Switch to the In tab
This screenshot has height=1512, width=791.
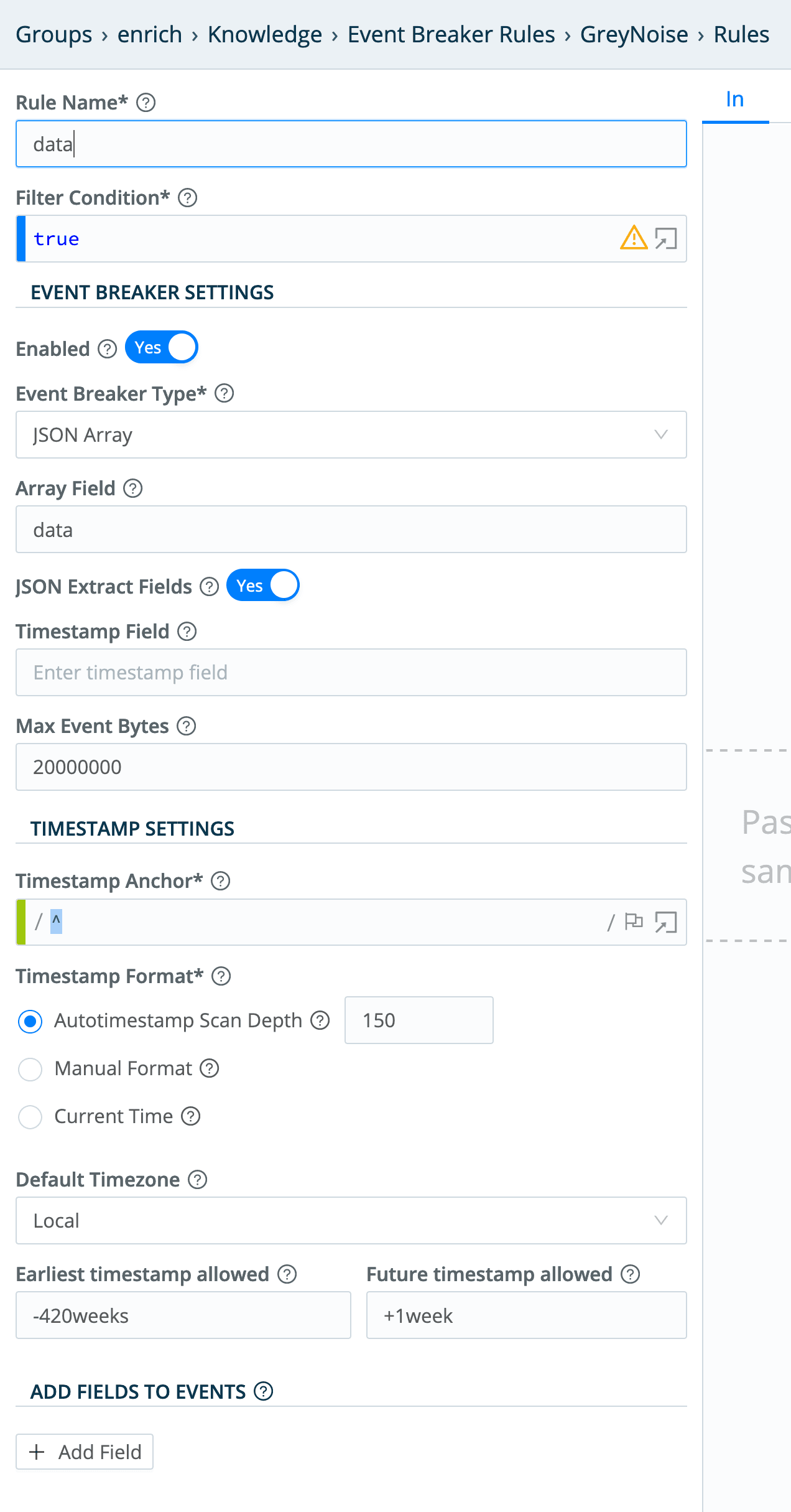click(735, 98)
